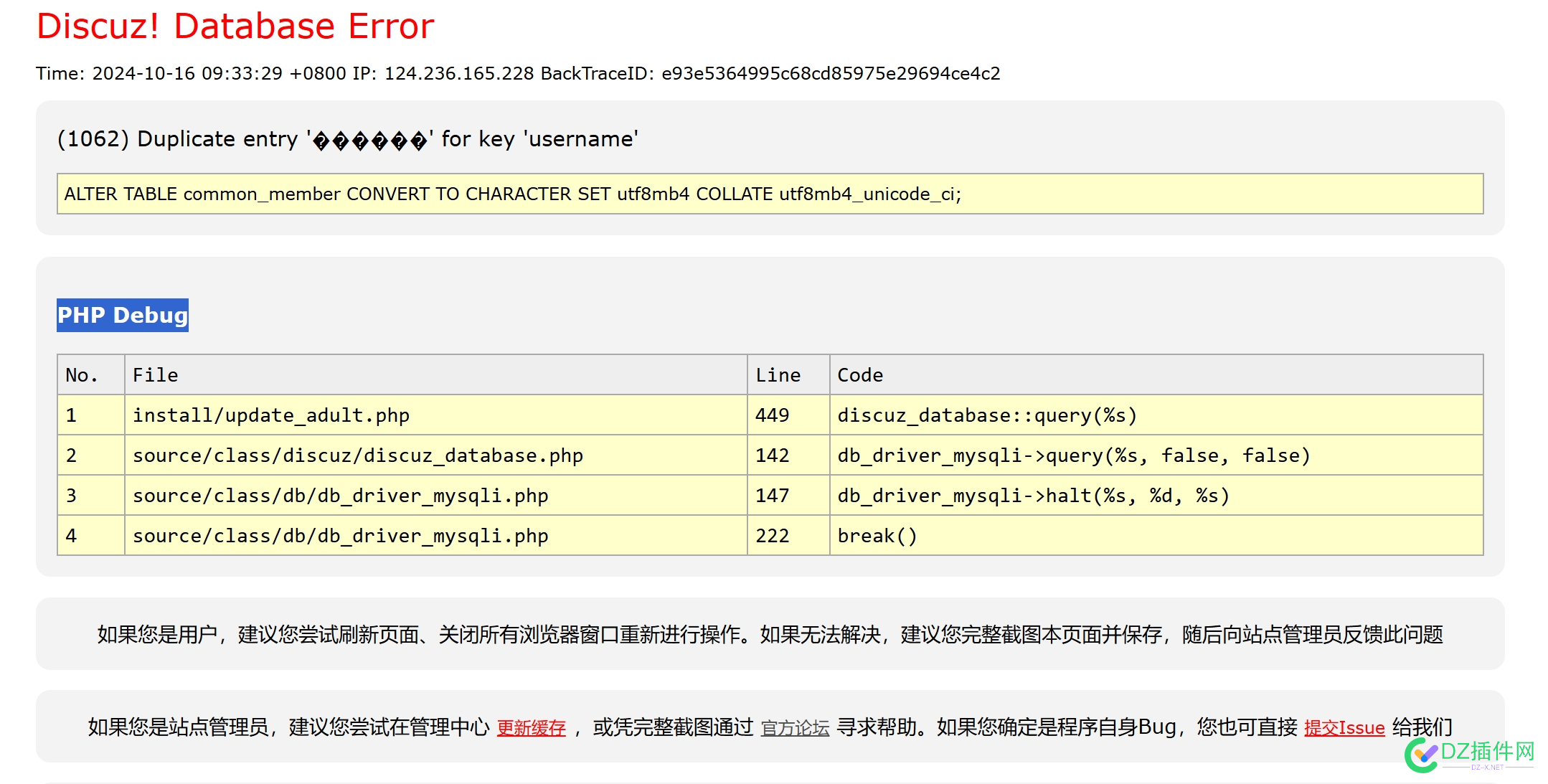Click the Discuz! Database Error heading
Screen dimensions: 1548x784
pos(235,26)
